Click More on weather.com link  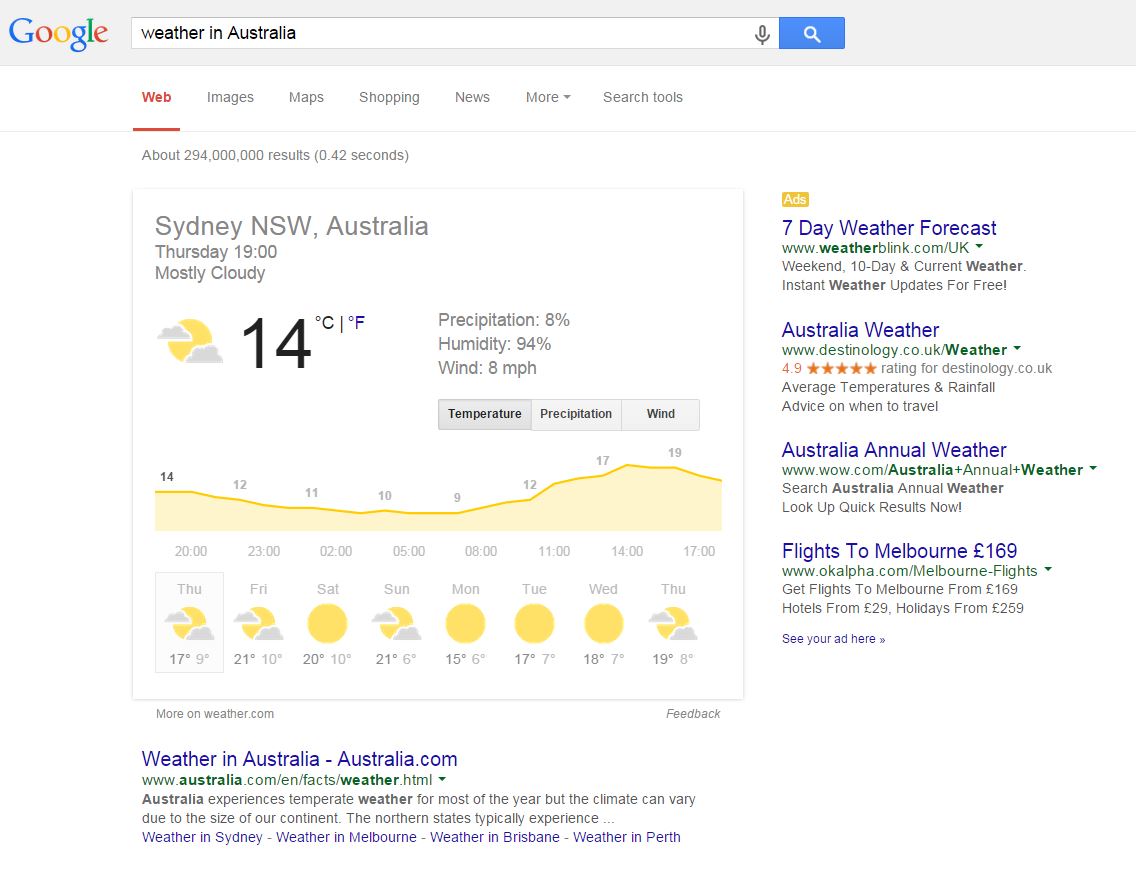point(214,714)
